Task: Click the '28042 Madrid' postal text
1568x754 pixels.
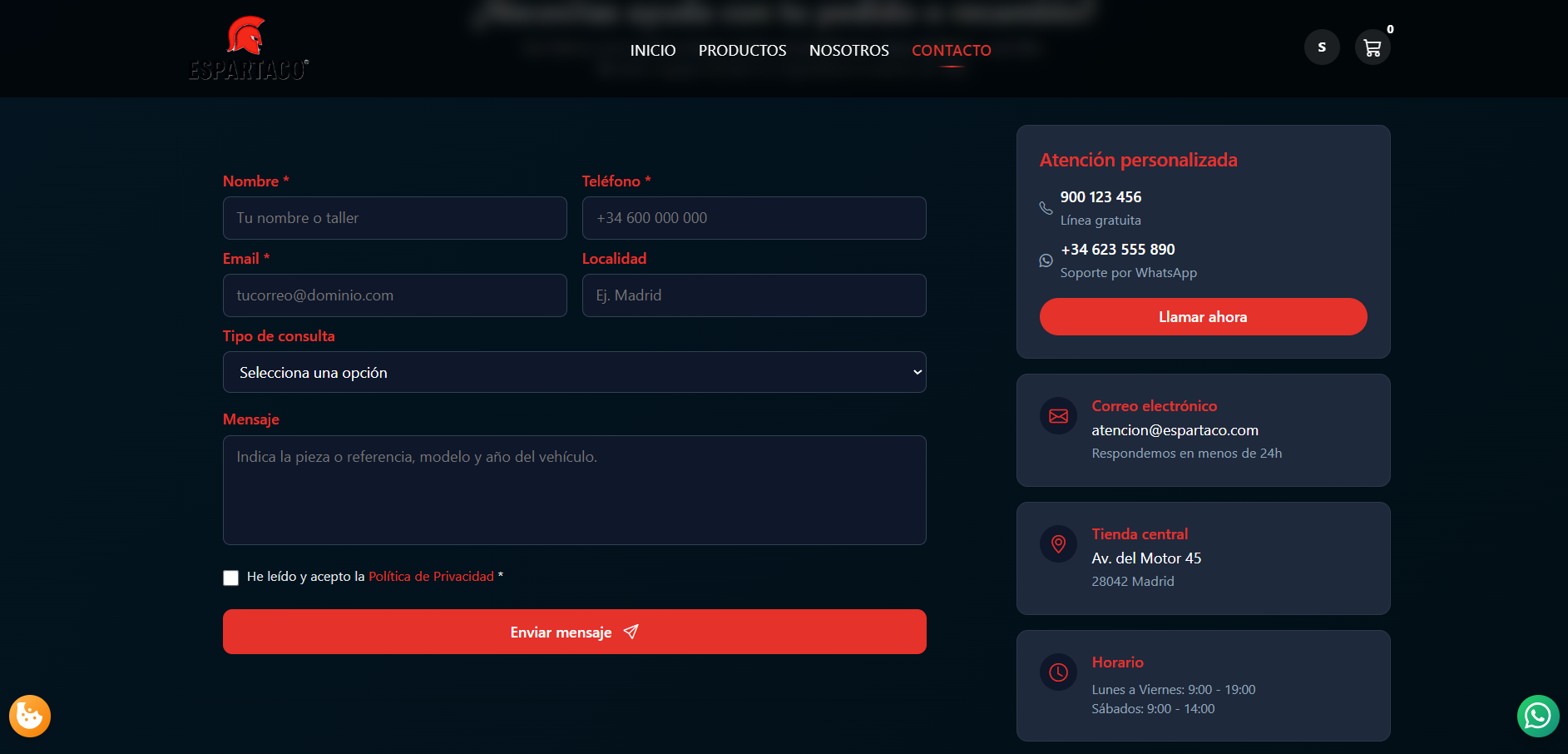Action: (x=1133, y=582)
